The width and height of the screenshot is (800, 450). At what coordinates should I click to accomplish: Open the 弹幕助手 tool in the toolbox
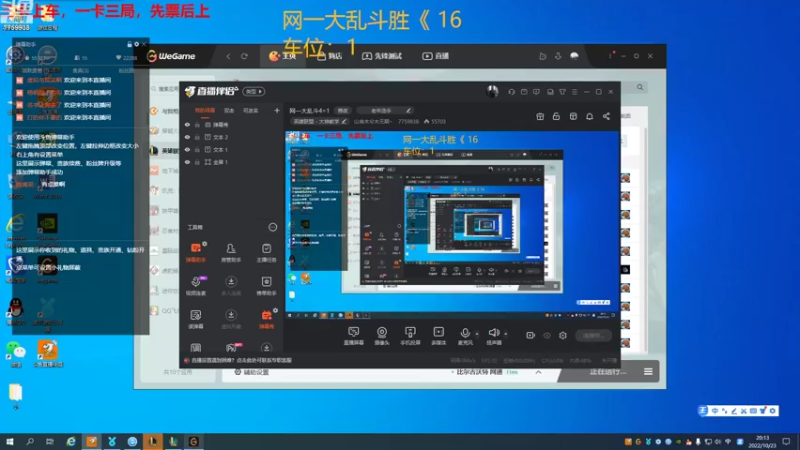point(195,252)
